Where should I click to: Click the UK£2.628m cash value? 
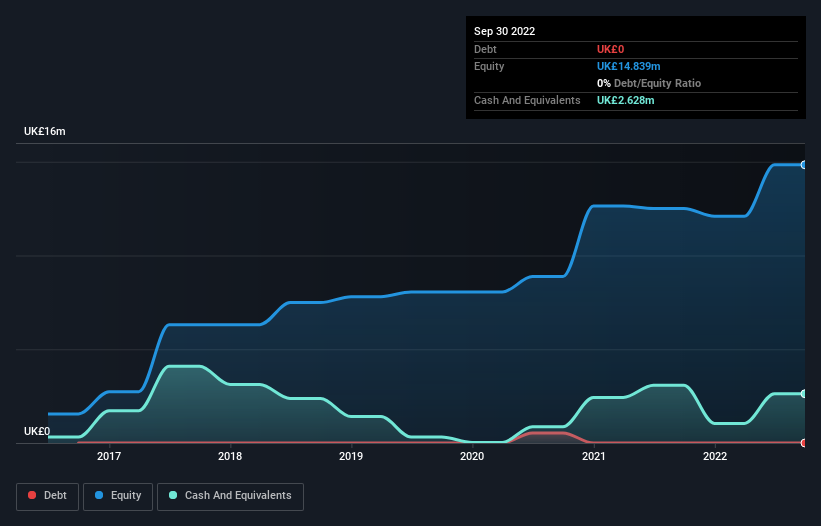626,100
